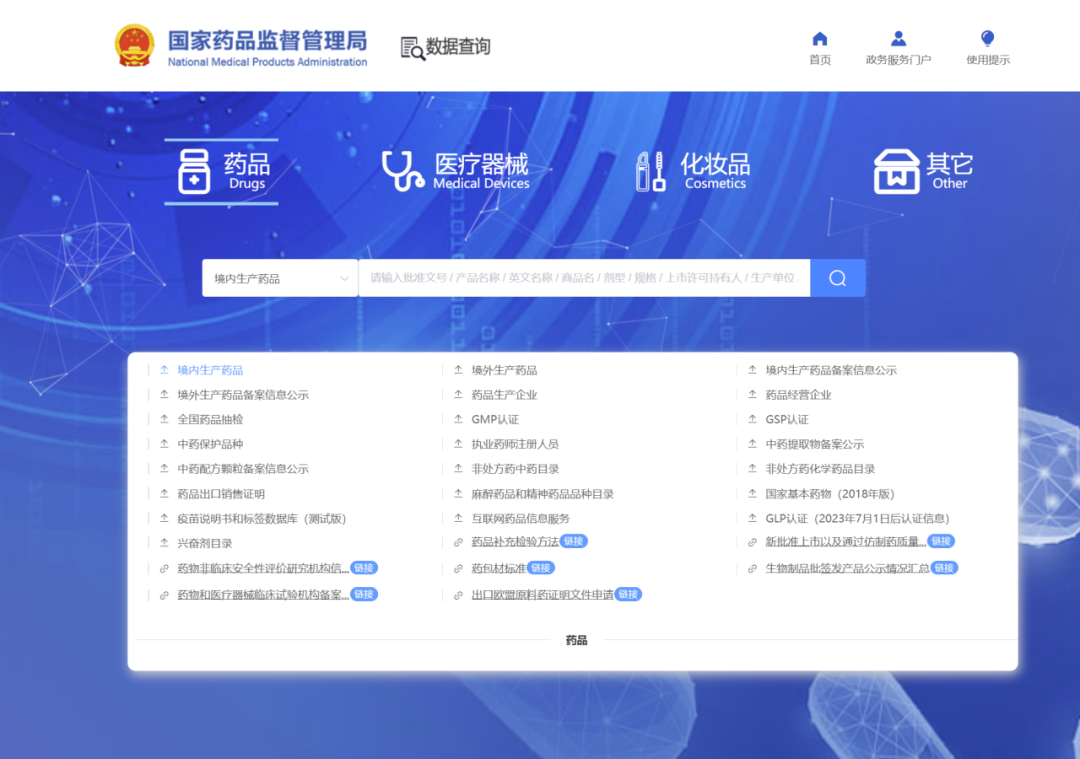
Task: Click the search keyword input field
Action: (584, 278)
